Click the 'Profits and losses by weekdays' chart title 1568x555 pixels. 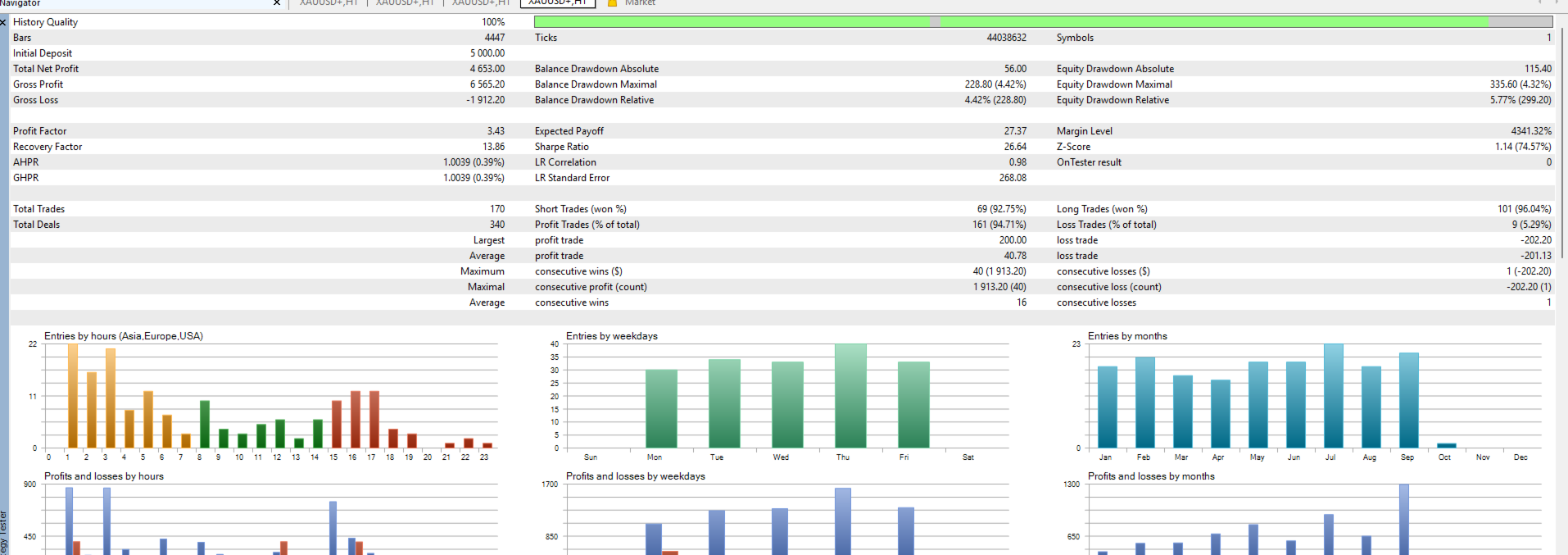click(x=636, y=476)
